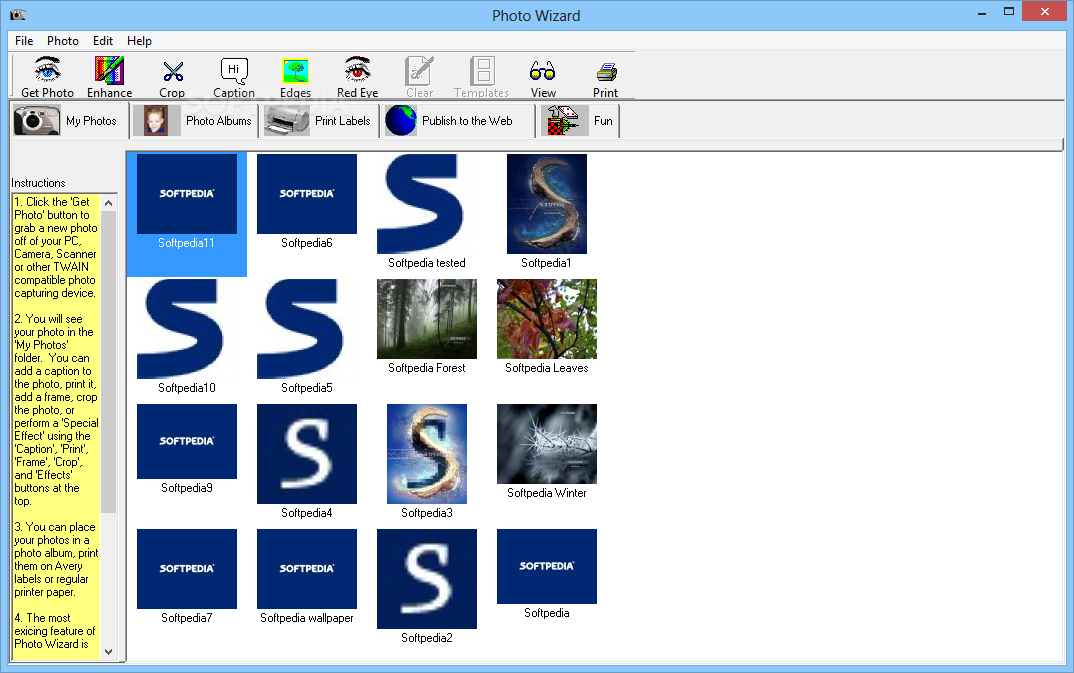Select the thumbnail labeled just Softpedia
The width and height of the screenshot is (1074, 673).
point(547,566)
